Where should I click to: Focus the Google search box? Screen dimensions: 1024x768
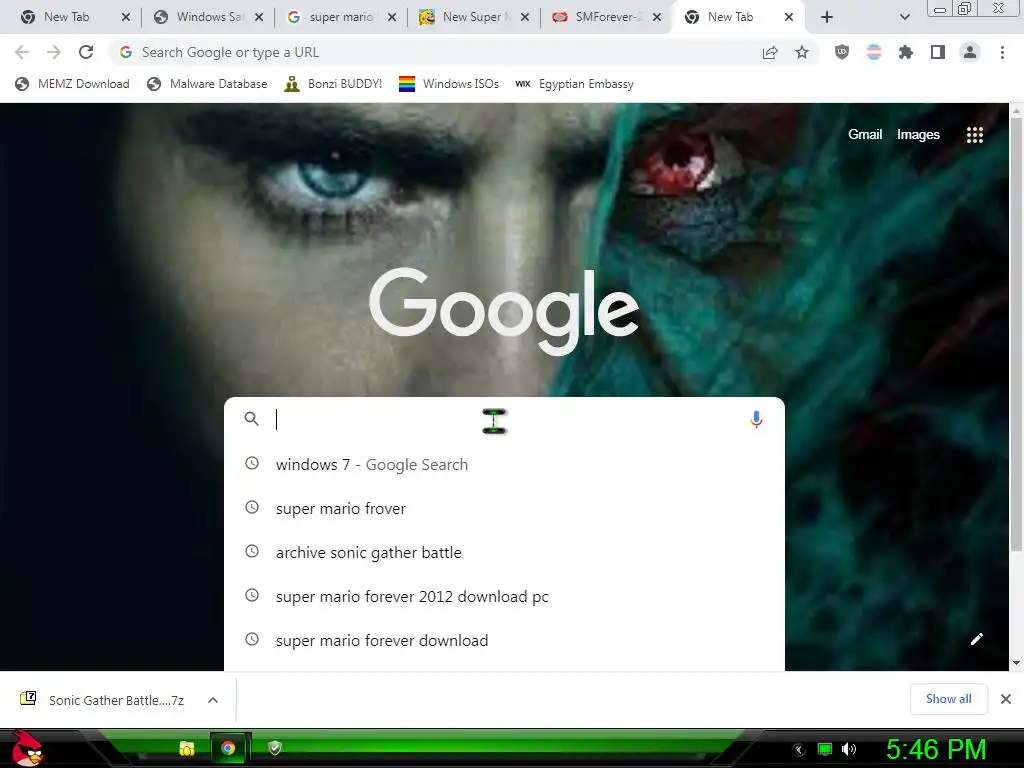coord(504,419)
